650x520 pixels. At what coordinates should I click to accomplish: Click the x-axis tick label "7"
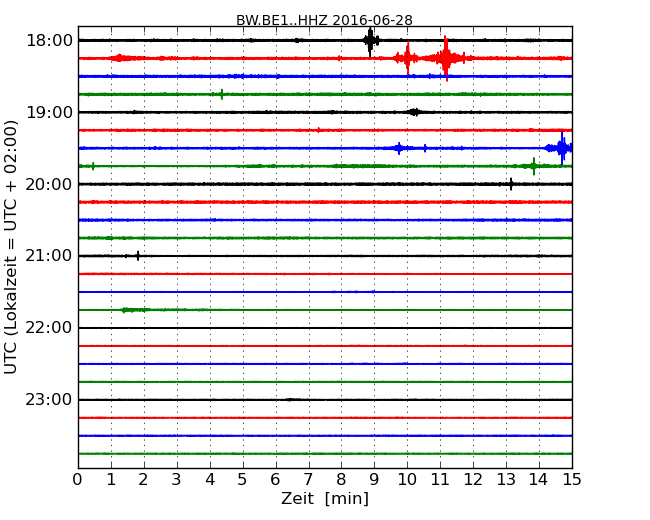(x=308, y=480)
